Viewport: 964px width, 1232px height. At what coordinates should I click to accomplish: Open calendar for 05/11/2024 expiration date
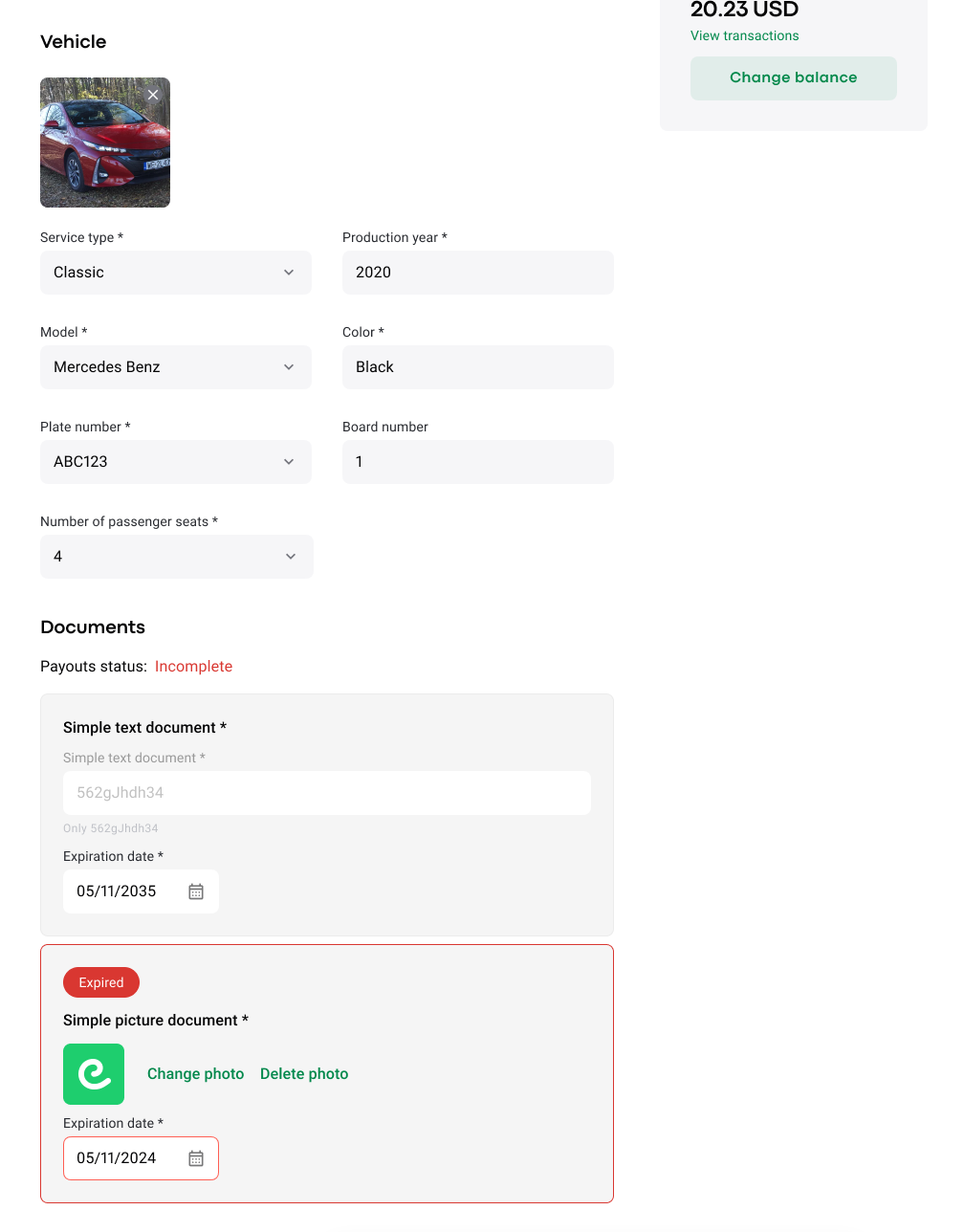pyautogui.click(x=196, y=1158)
